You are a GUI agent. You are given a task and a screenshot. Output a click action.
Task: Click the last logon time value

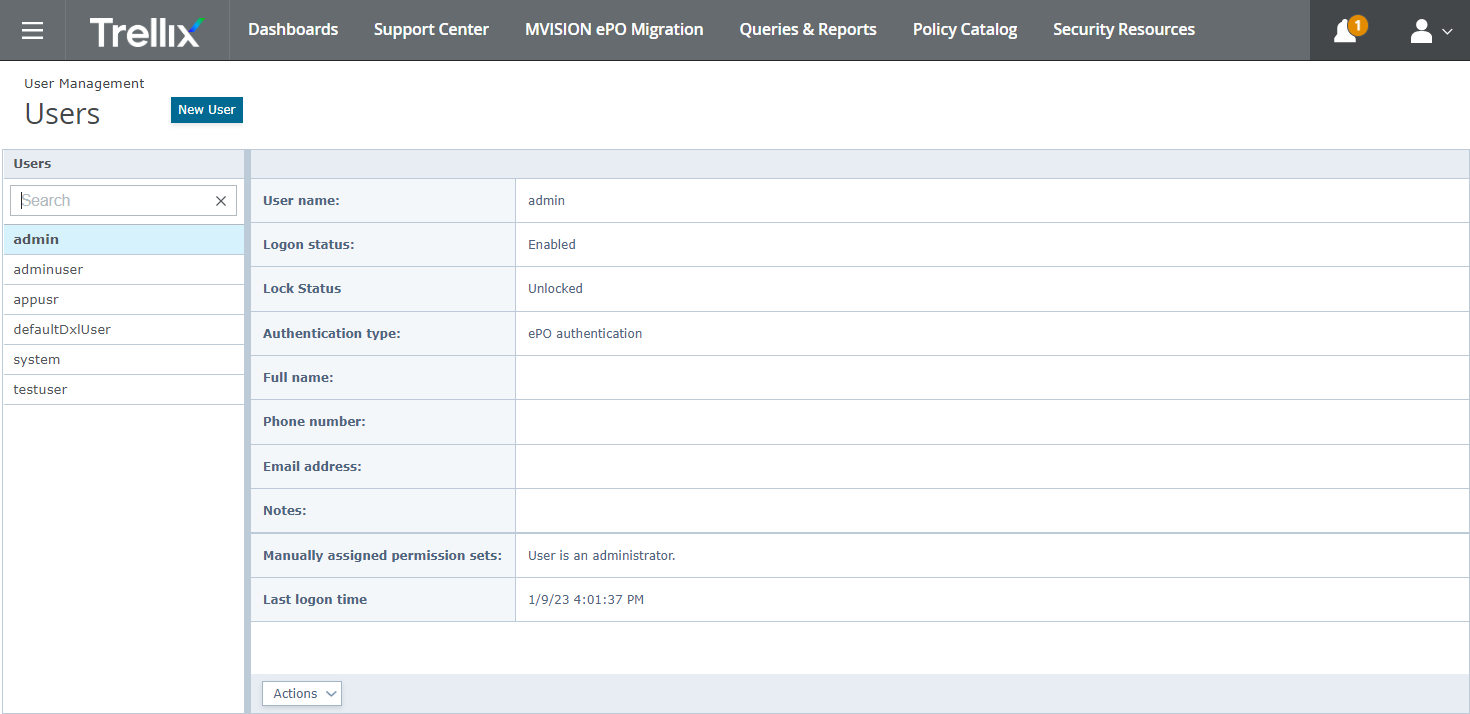[x=586, y=600]
